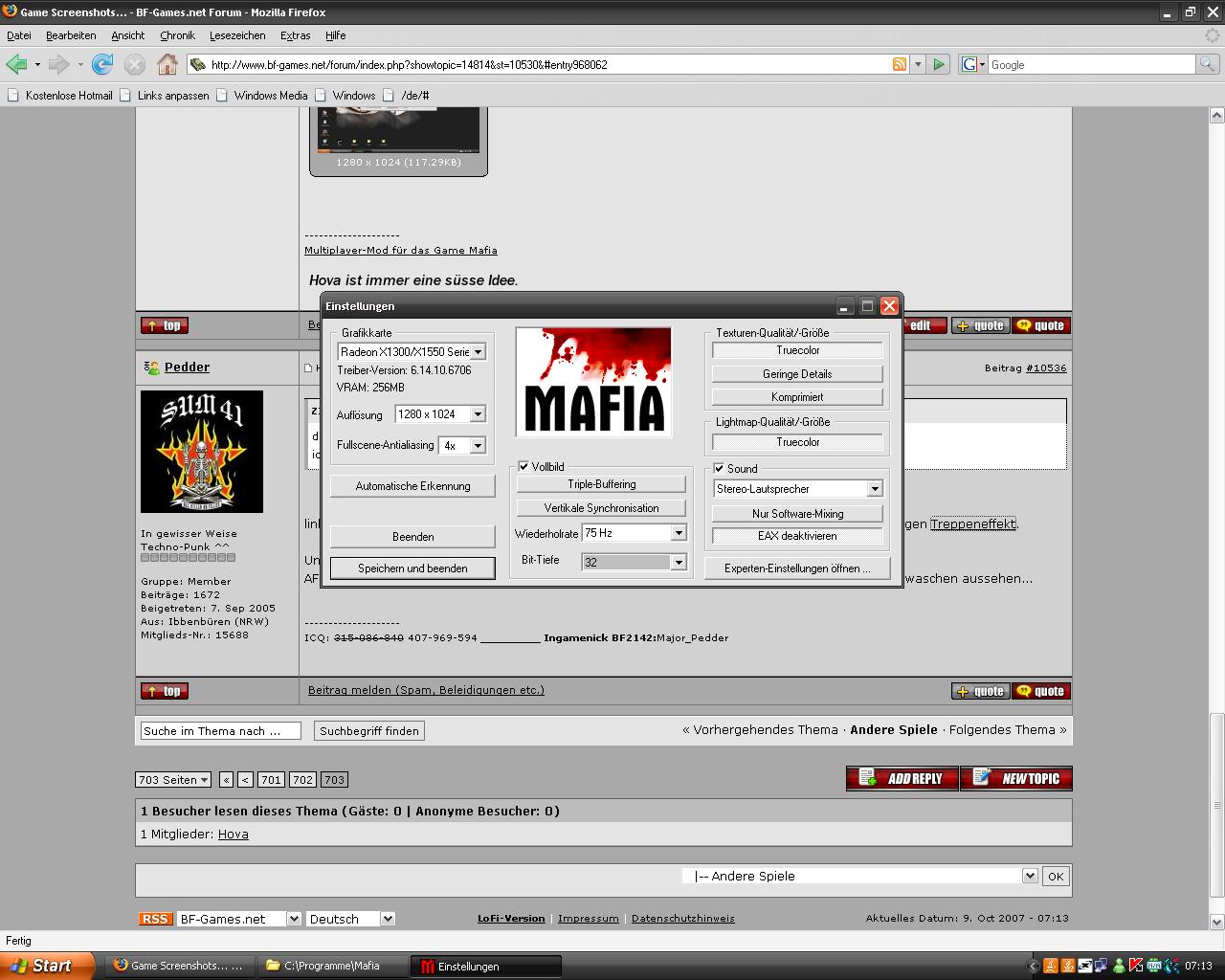Open the Stereo-Lautsprecher dropdown

pyautogui.click(x=797, y=489)
